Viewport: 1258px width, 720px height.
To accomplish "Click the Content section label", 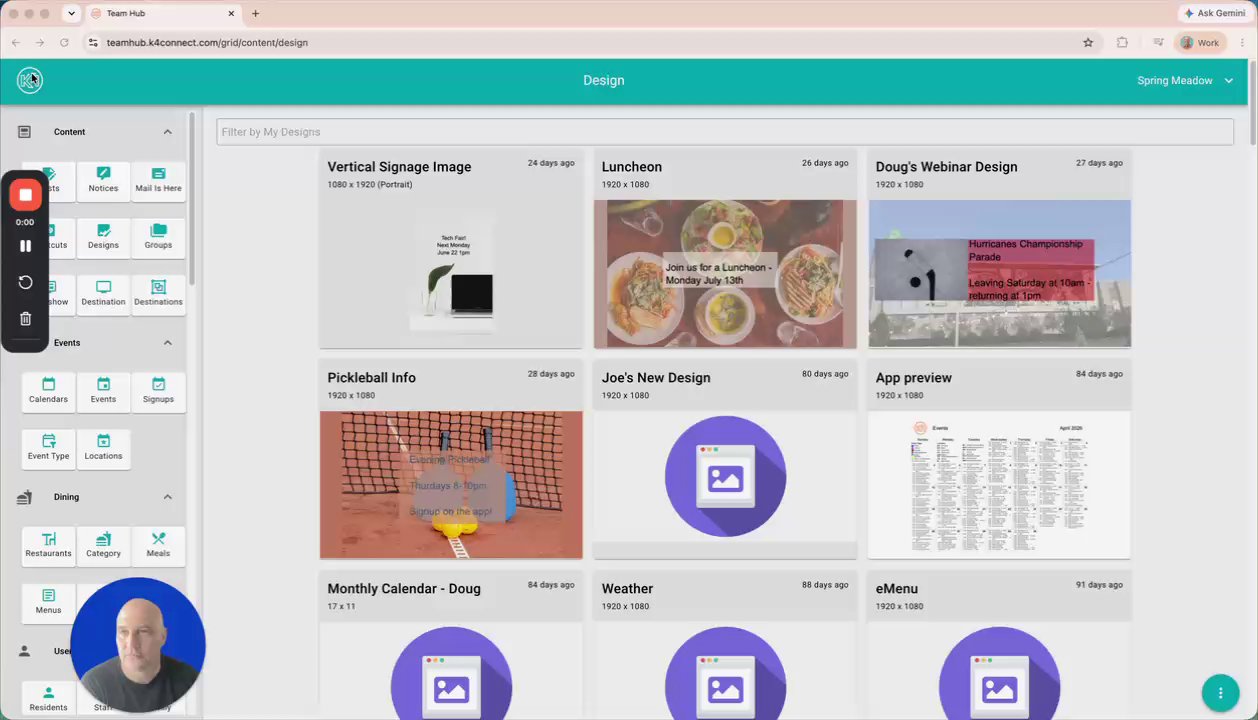I will [70, 132].
